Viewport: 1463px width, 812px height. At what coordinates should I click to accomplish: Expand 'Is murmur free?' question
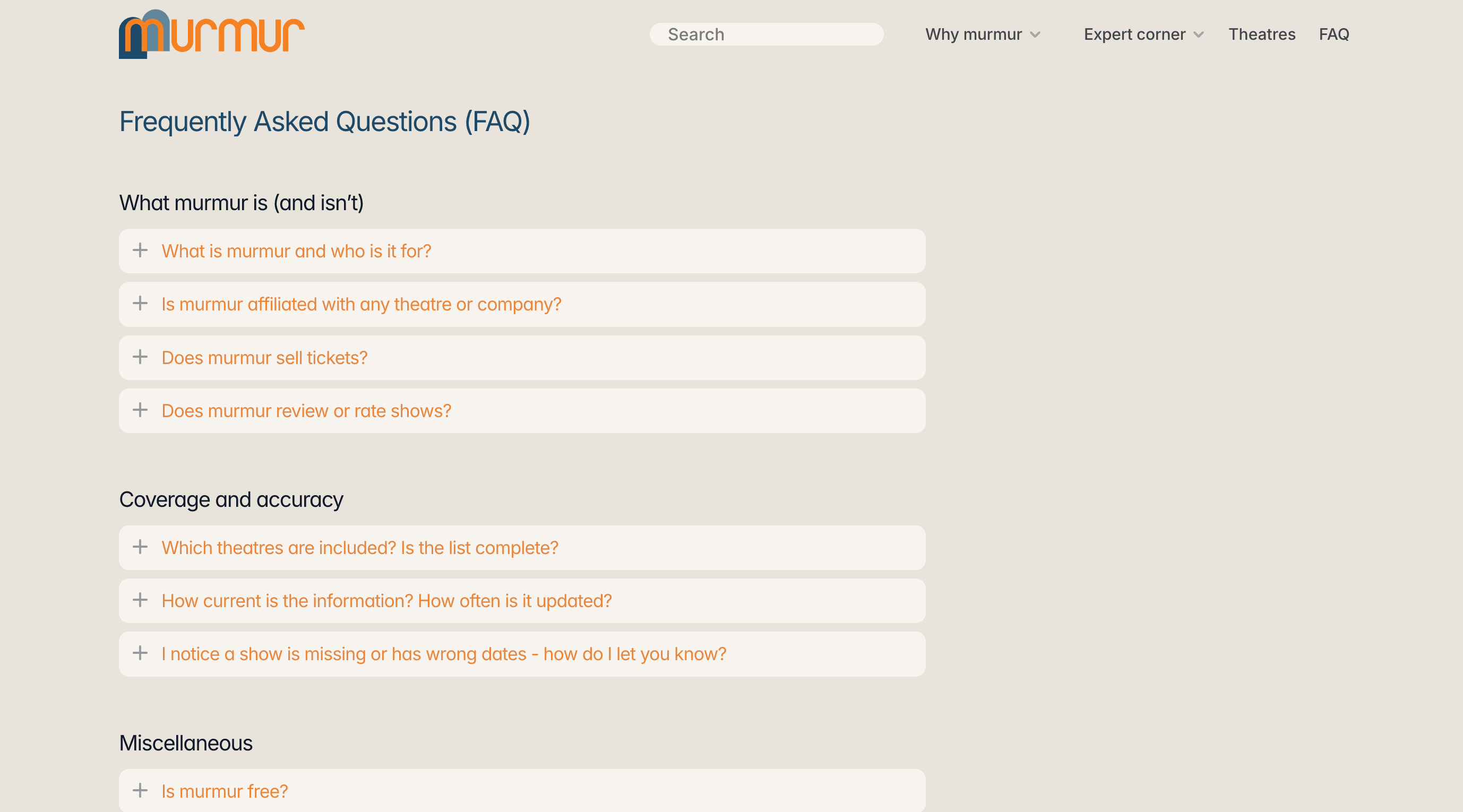522,791
